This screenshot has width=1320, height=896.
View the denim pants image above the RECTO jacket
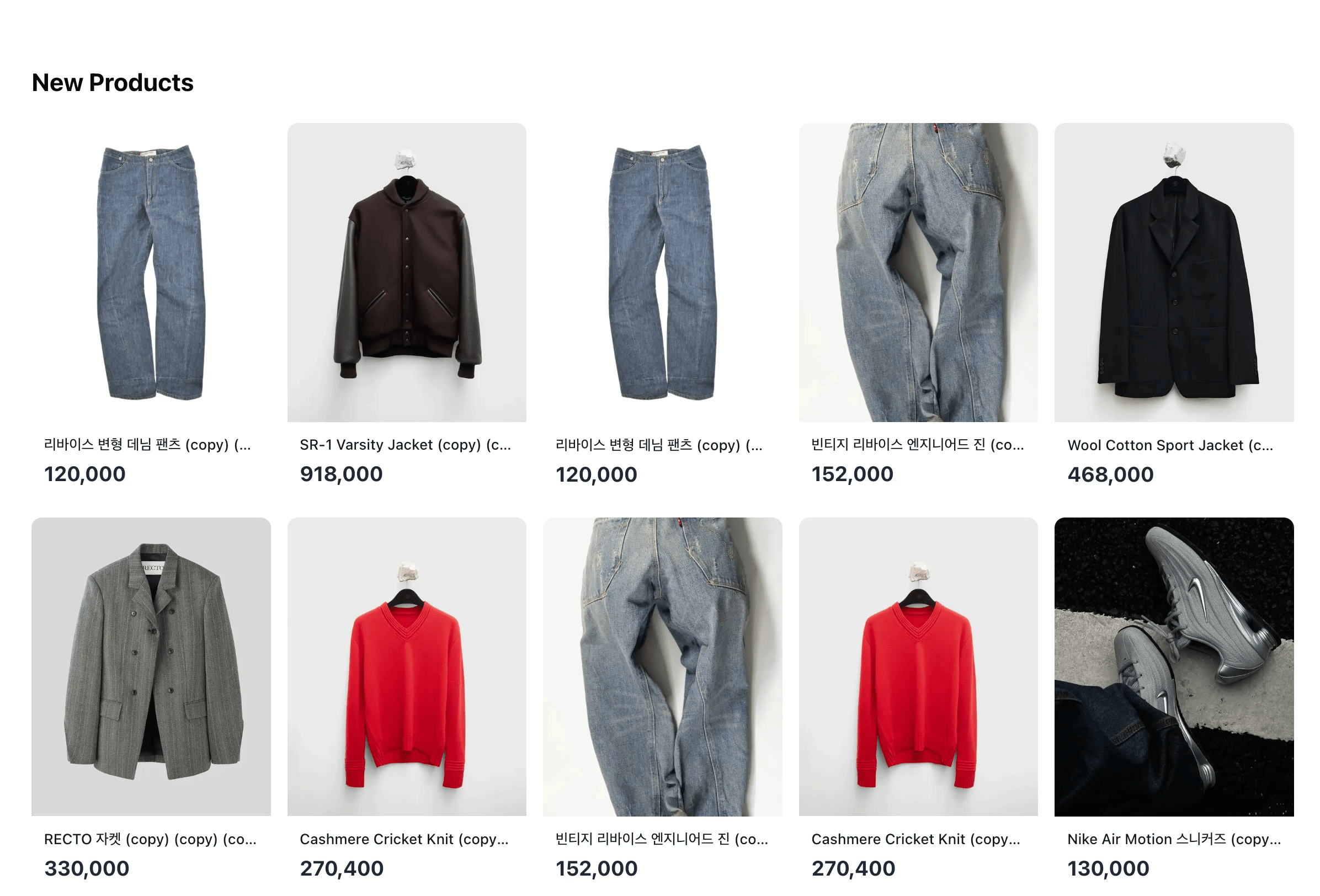pyautogui.click(x=151, y=272)
